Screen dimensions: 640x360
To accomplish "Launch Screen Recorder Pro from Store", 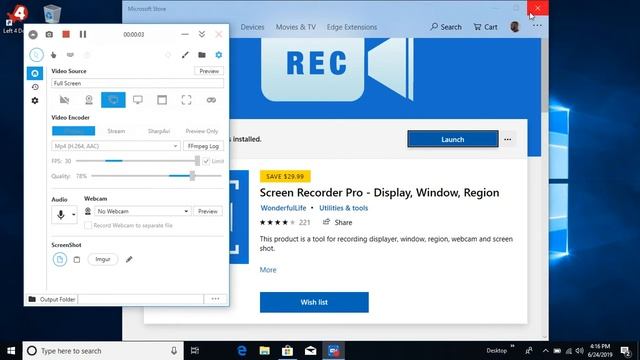I will click(x=453, y=139).
